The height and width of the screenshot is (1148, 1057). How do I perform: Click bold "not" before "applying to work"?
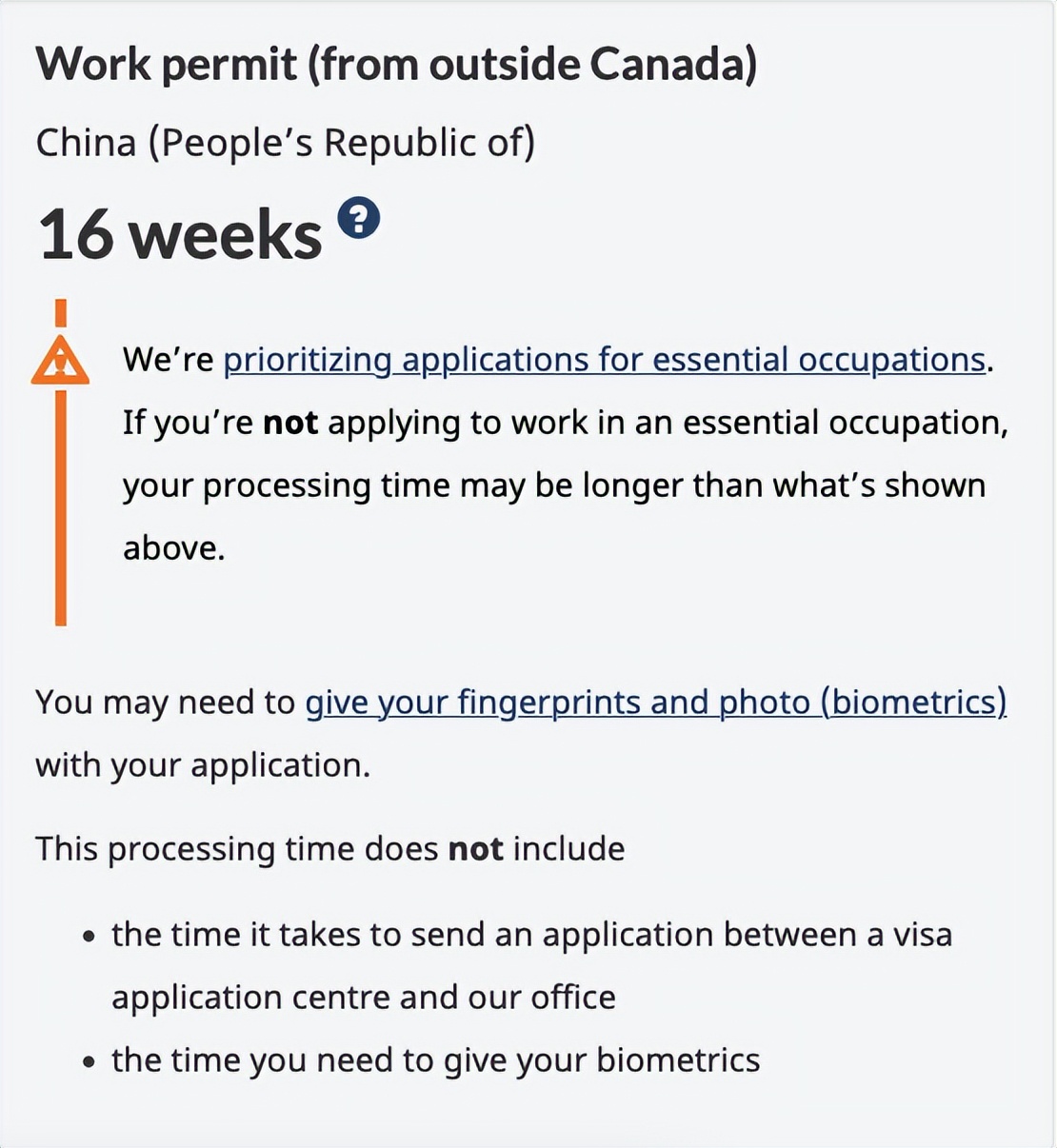tap(290, 423)
